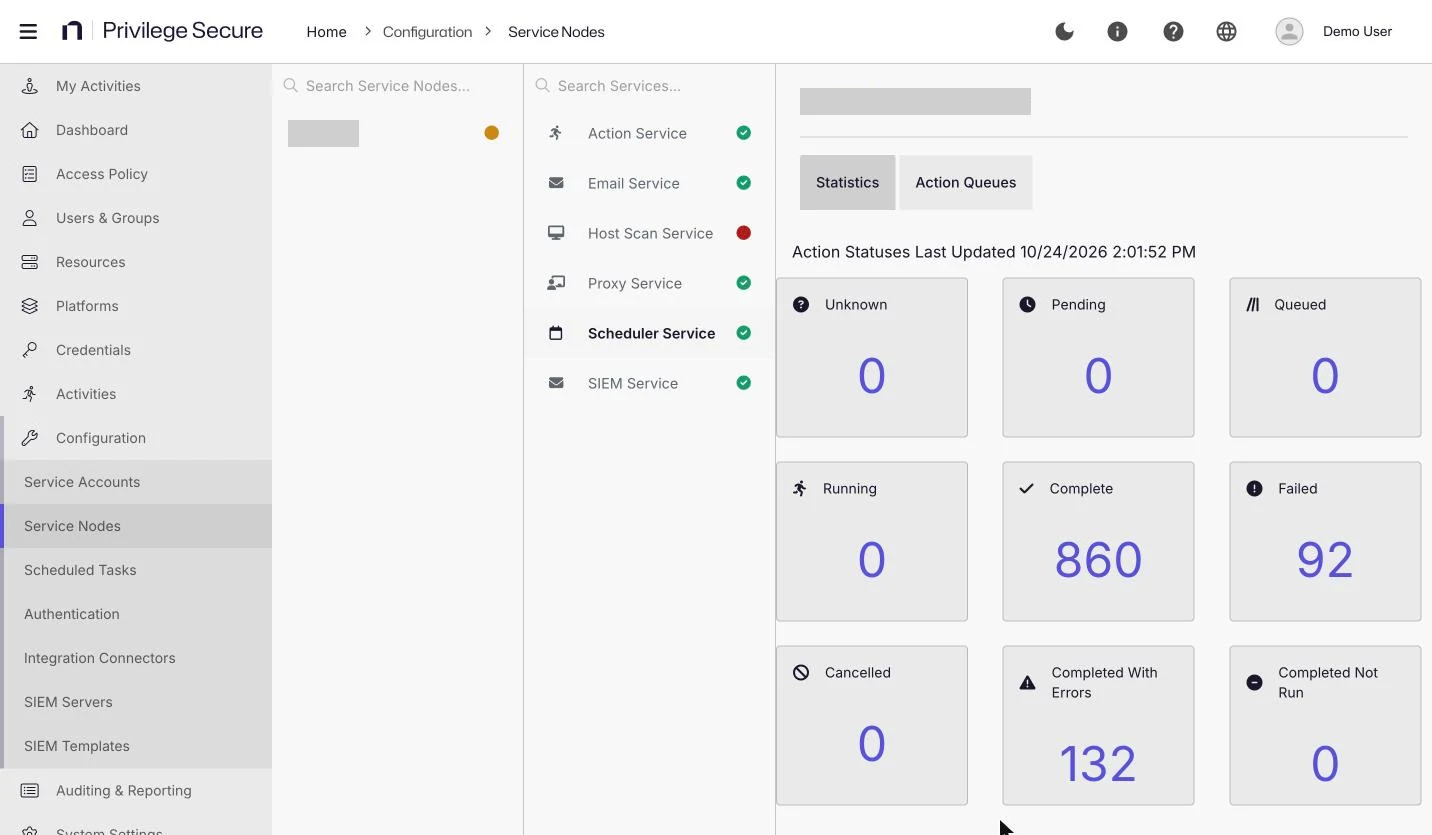The image size is (1432, 835).
Task: Select Proxy Service in services list
Action: [x=650, y=283]
